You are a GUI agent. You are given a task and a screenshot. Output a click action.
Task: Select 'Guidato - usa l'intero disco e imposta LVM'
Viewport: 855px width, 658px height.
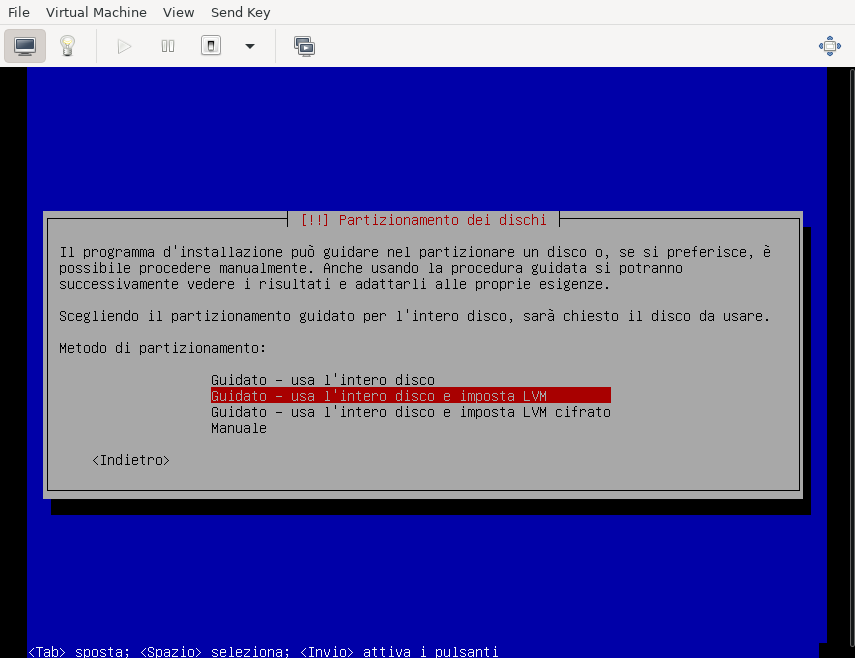point(411,396)
